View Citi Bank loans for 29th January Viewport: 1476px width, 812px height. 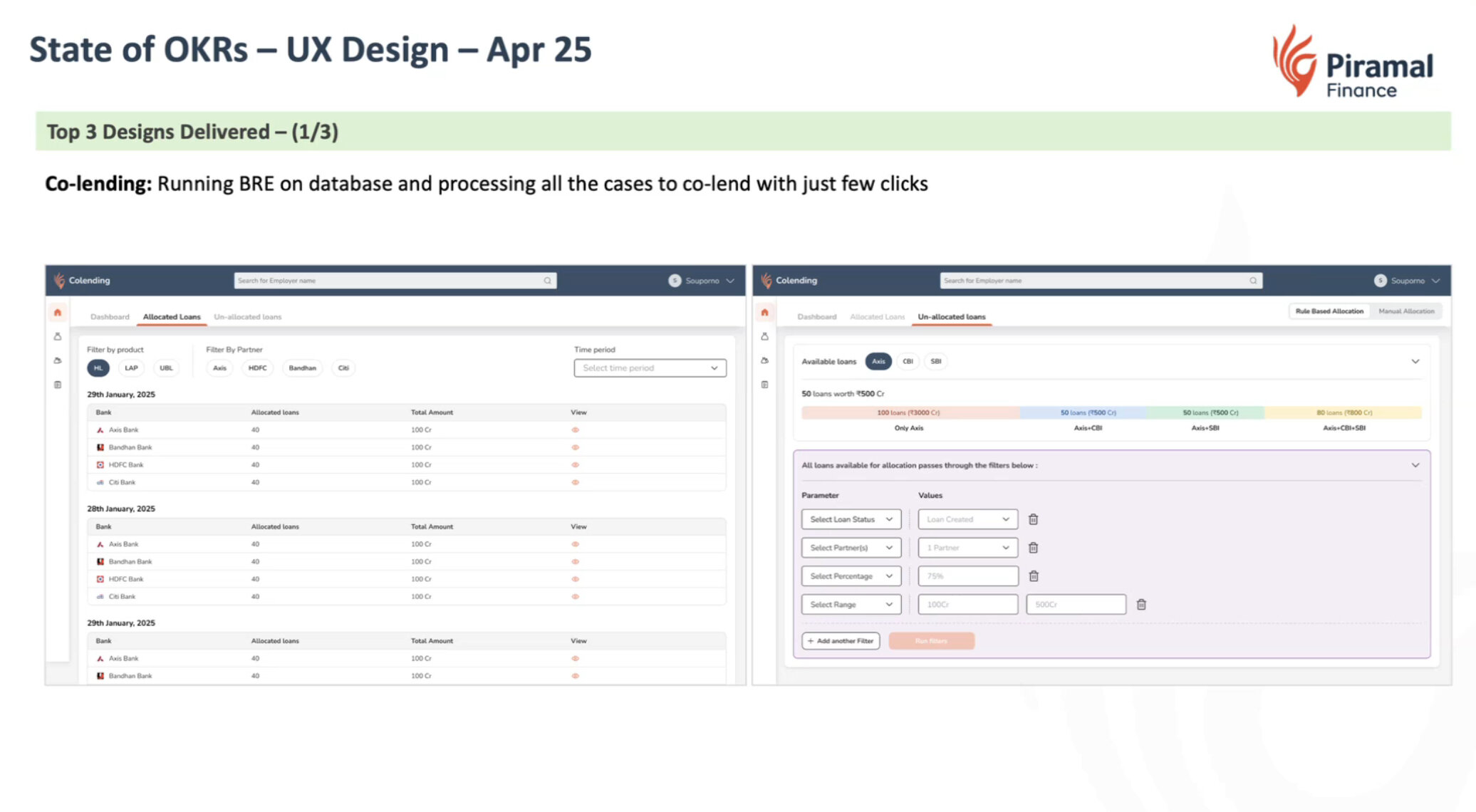[575, 483]
